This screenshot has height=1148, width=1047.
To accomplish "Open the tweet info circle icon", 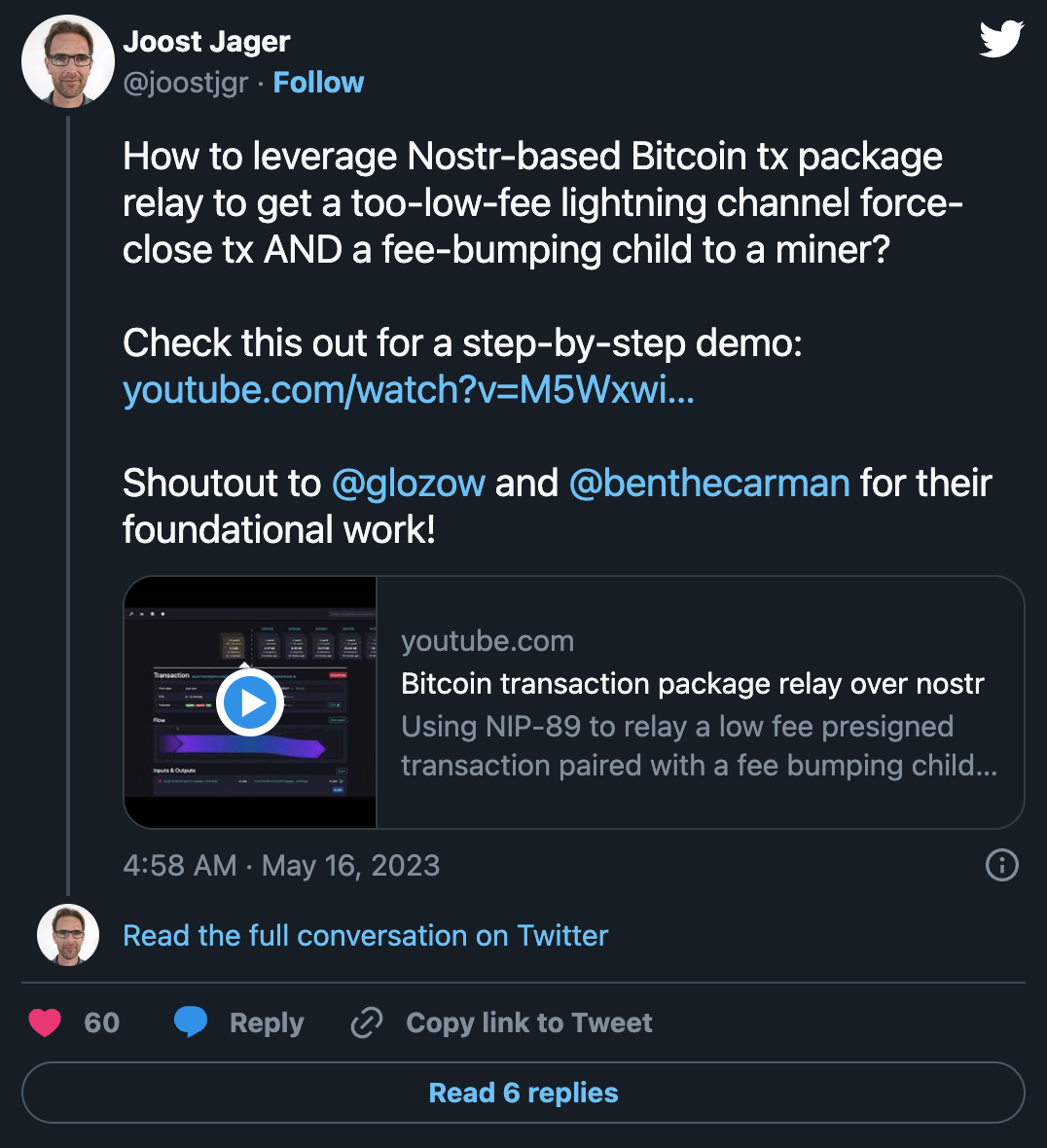I will pyautogui.click(x=1001, y=865).
